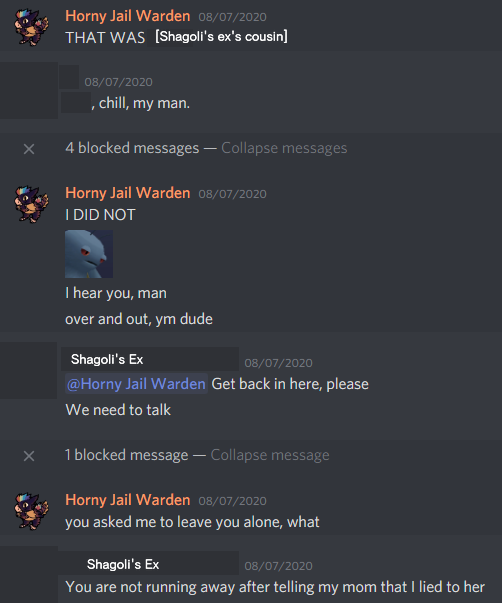Viewport: 502px width, 603px height.
Task: Click the X icon beside 4 blocked messages
Action: (x=29, y=149)
